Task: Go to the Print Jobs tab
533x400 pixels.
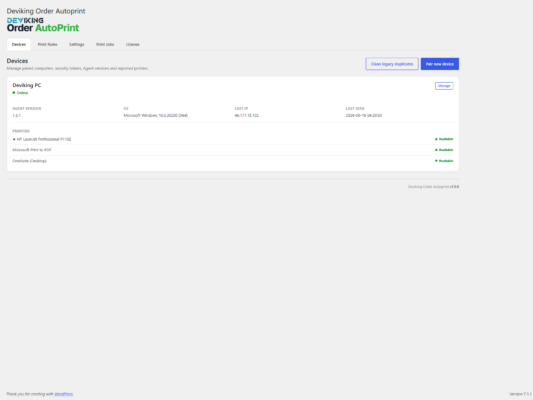Action: point(105,45)
